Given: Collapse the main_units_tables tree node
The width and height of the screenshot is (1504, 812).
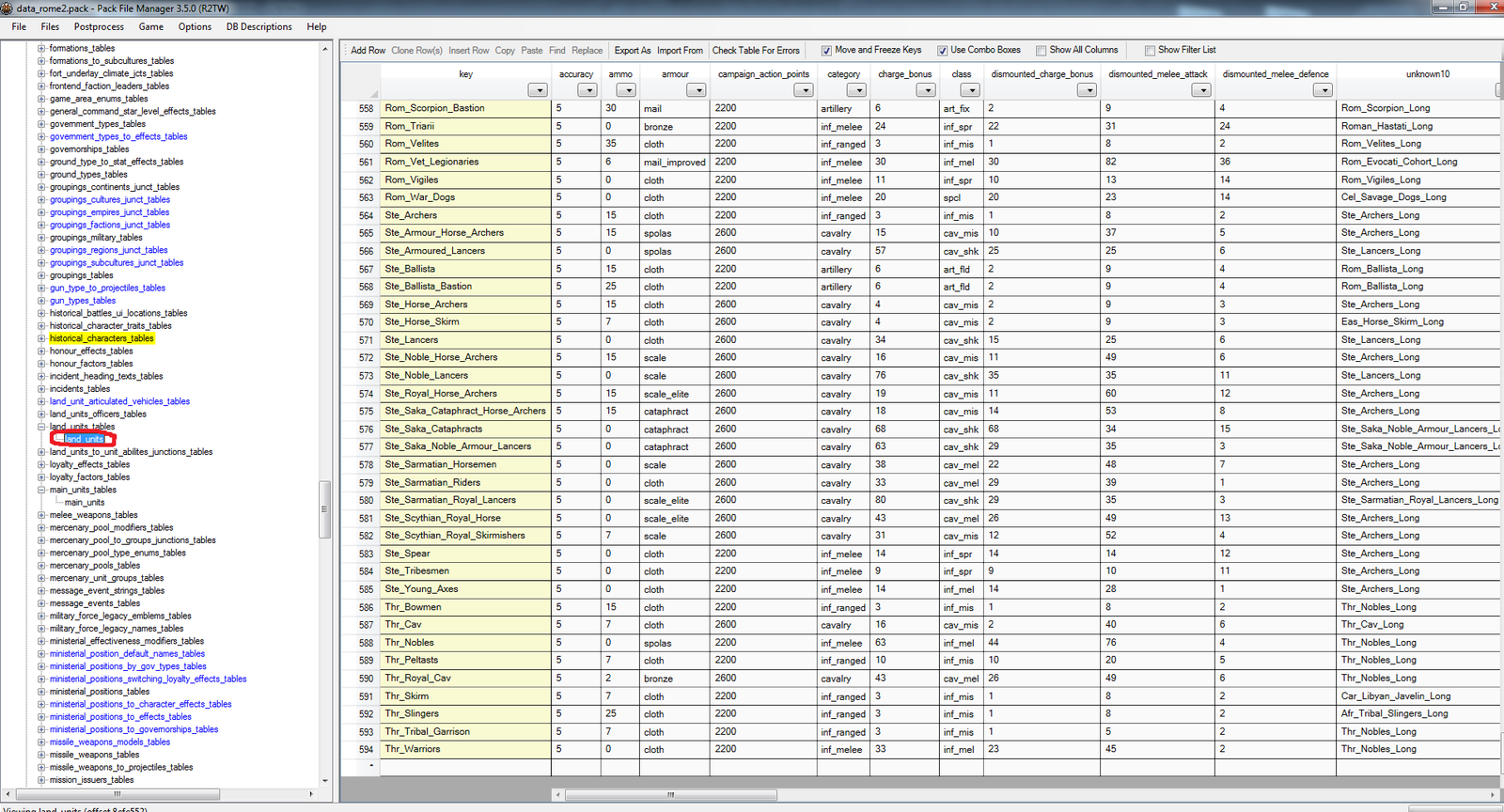Looking at the screenshot, I should (x=41, y=490).
